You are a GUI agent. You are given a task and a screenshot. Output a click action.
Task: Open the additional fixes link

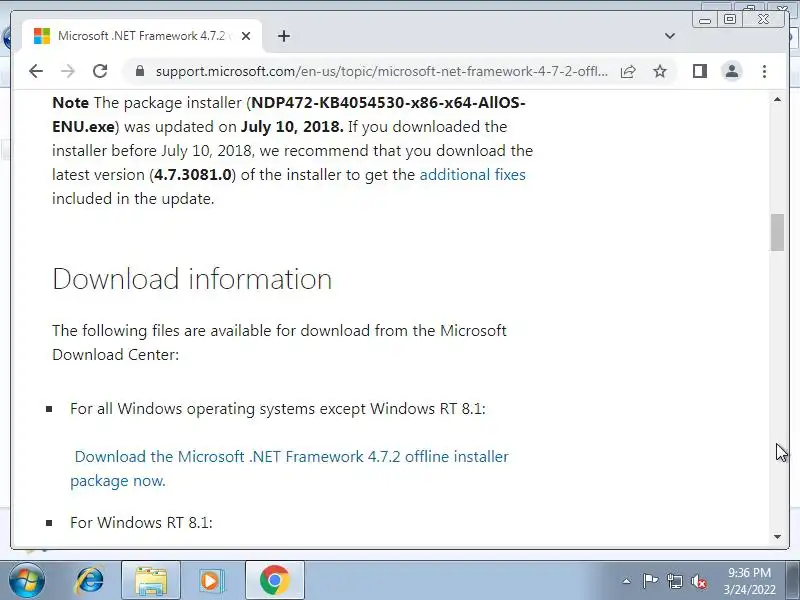click(472, 174)
